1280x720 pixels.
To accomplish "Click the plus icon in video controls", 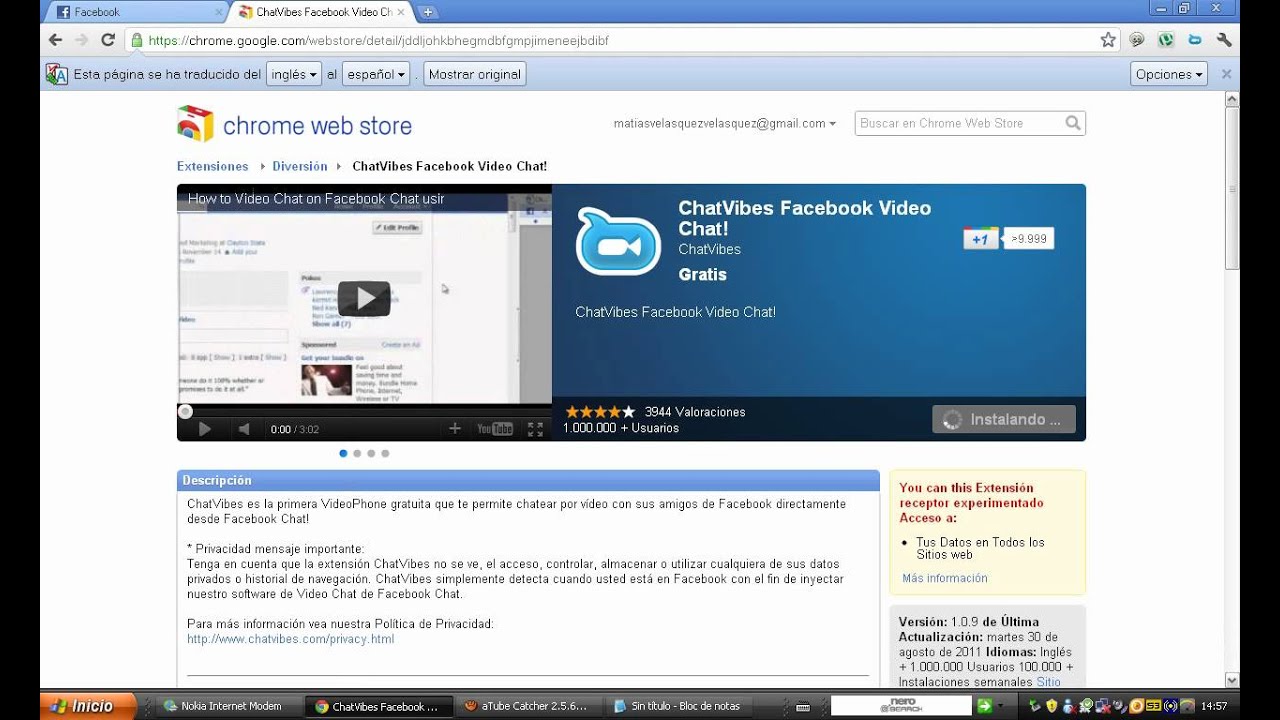I will tap(455, 428).
